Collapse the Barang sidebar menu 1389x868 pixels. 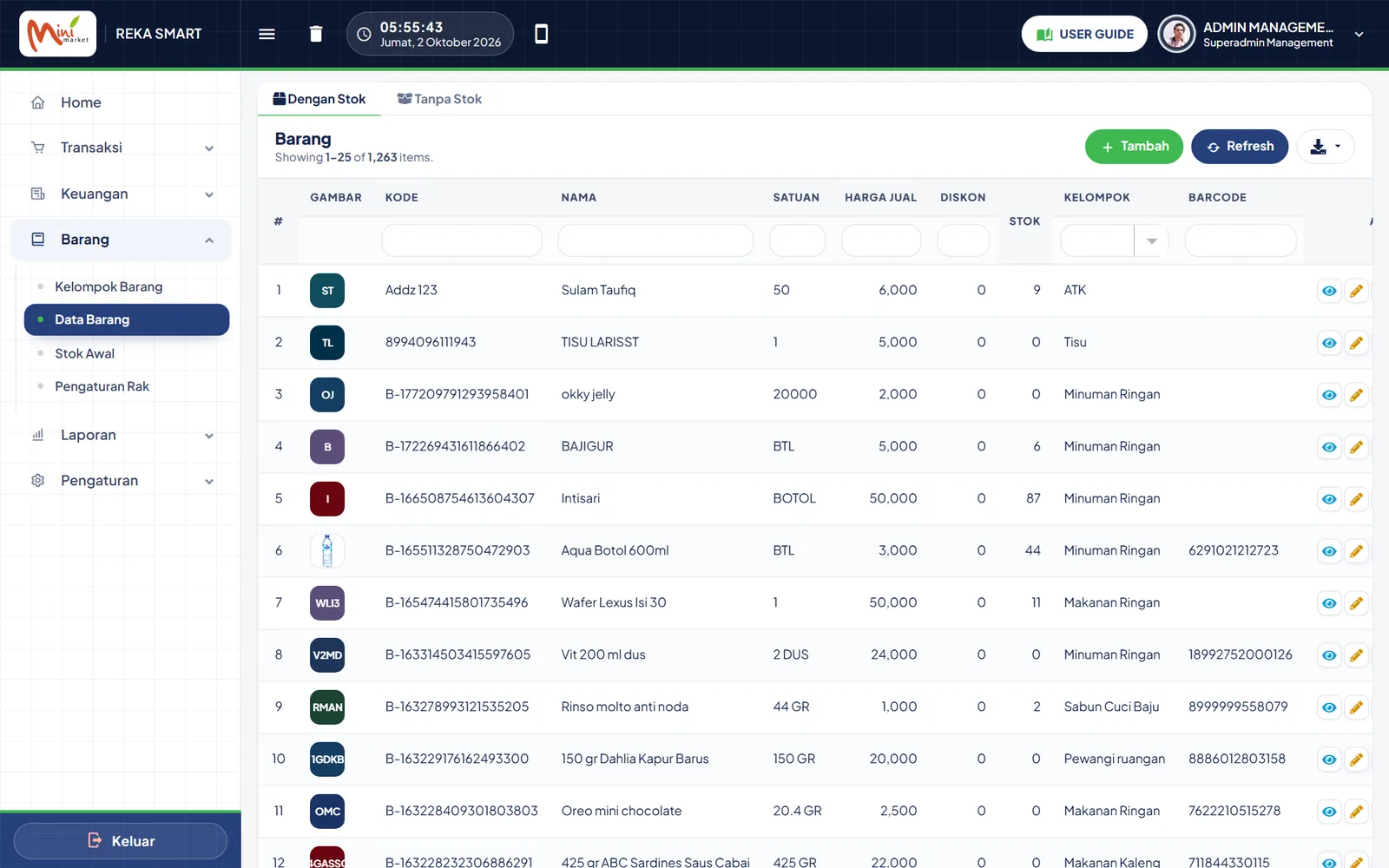pyautogui.click(x=122, y=240)
